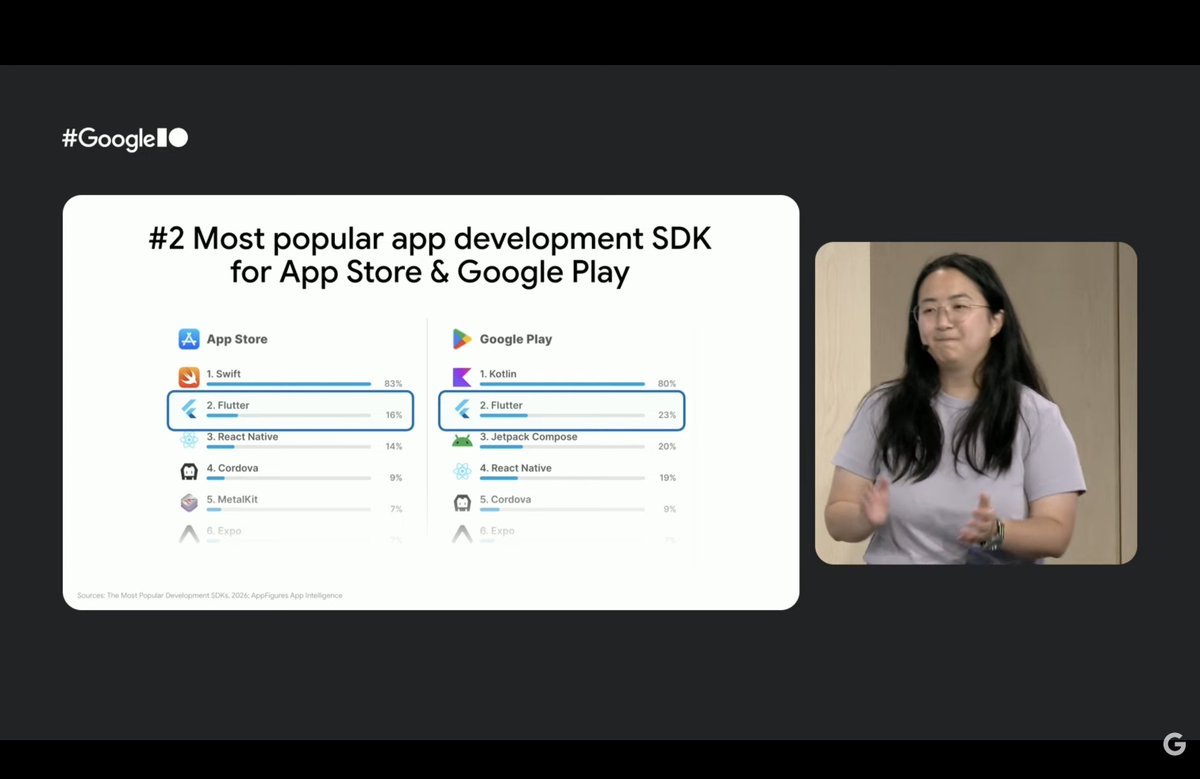Click the App Store icon on the slide

(x=189, y=339)
